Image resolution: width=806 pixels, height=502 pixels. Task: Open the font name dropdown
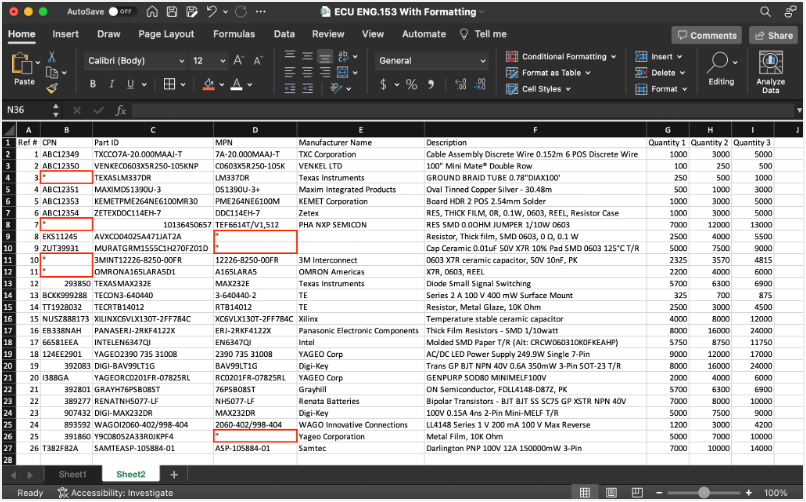tap(181, 61)
